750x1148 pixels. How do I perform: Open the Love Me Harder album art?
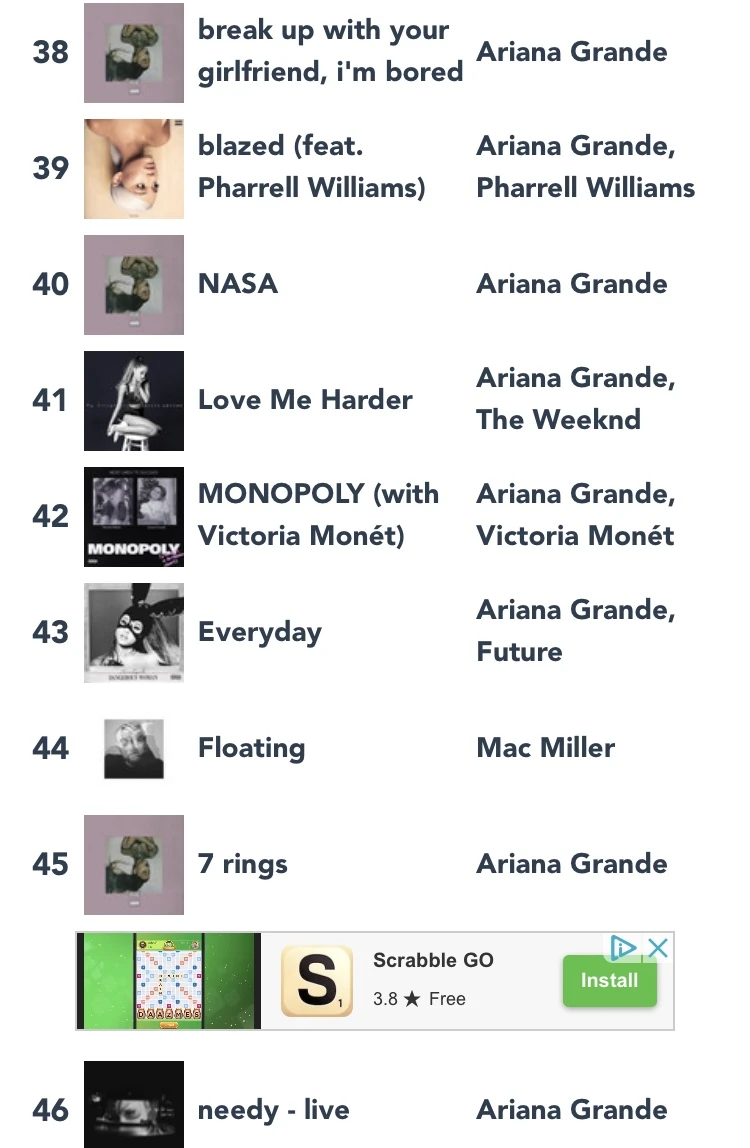coord(134,400)
